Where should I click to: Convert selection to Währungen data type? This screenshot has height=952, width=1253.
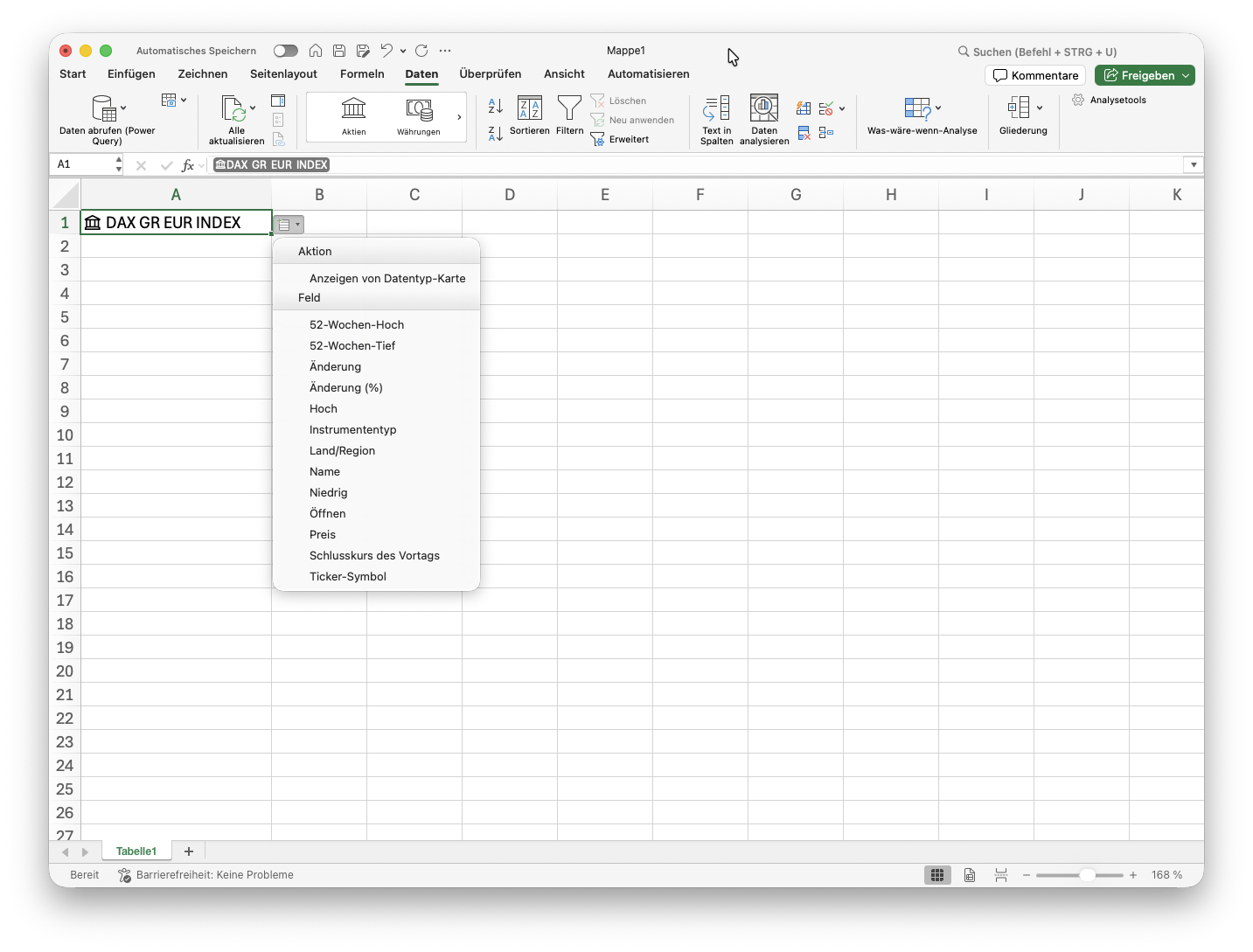point(419,117)
